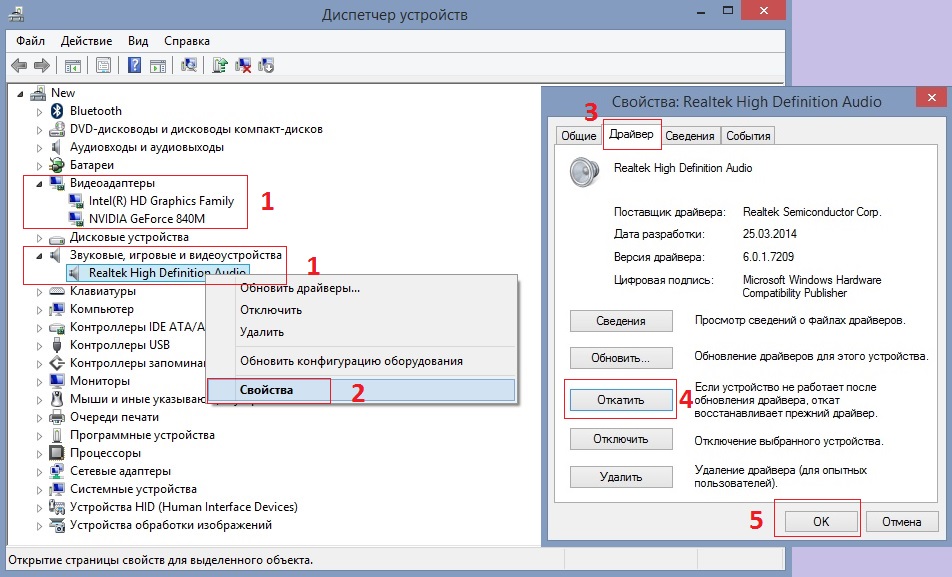Expand Дисковые устройства category
952x577 pixels.
(39, 237)
